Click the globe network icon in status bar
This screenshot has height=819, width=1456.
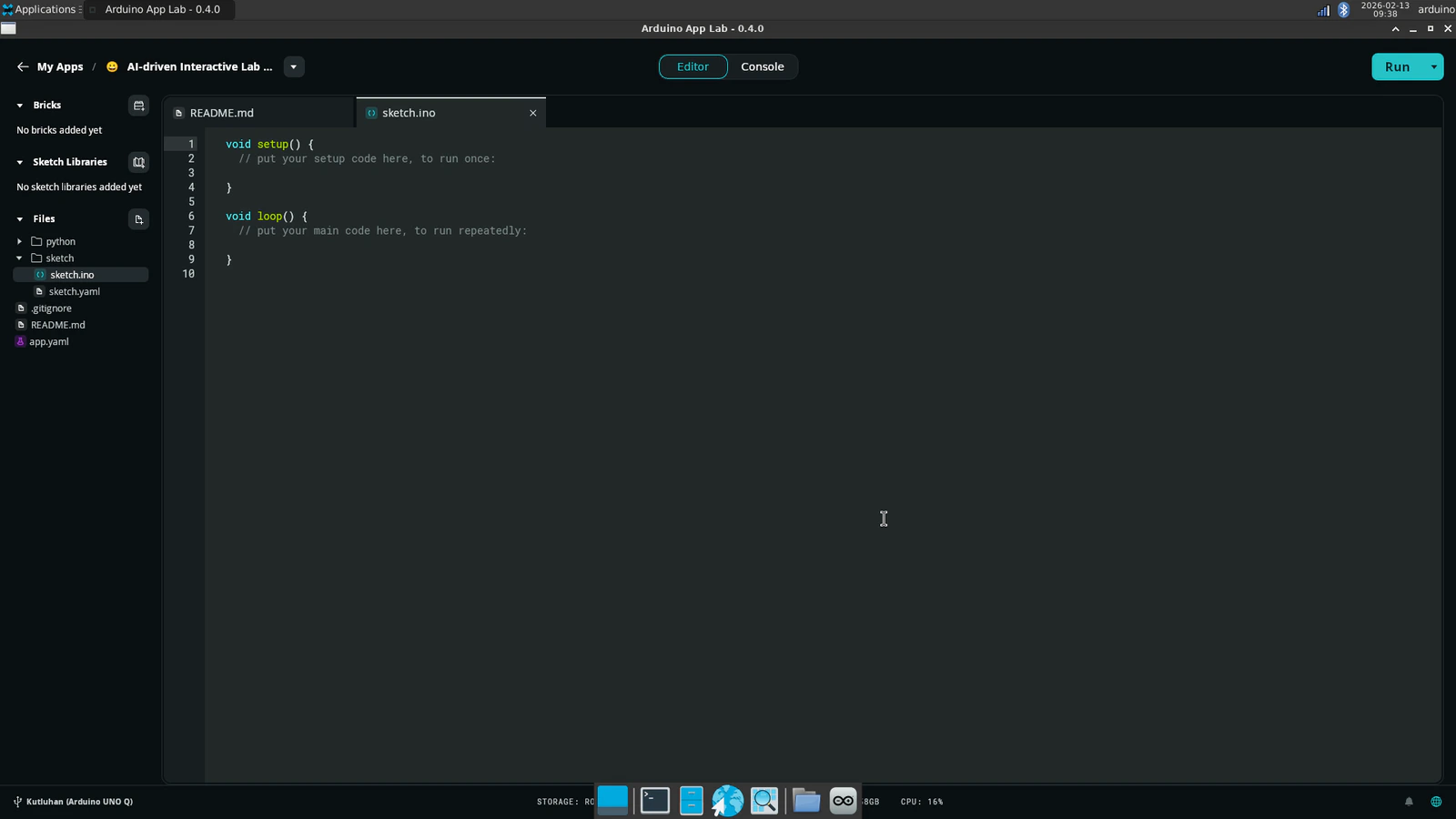(1436, 802)
